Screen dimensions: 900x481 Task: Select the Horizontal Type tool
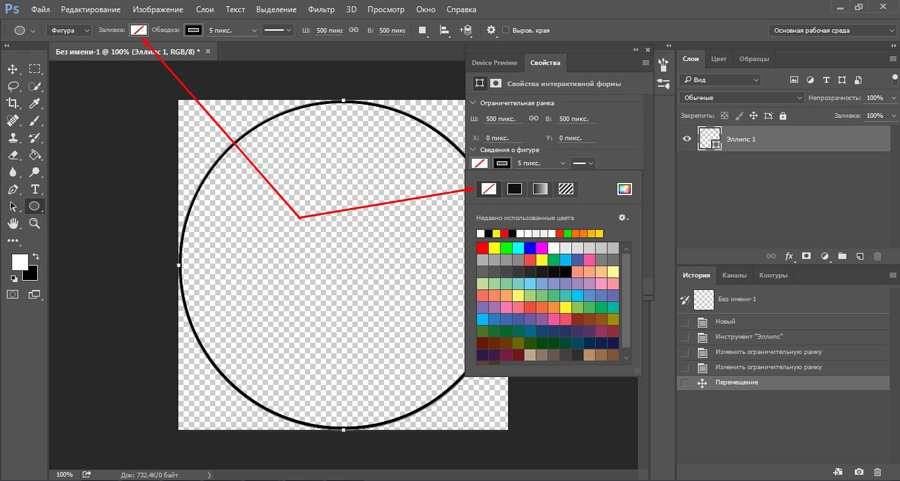tap(34, 189)
